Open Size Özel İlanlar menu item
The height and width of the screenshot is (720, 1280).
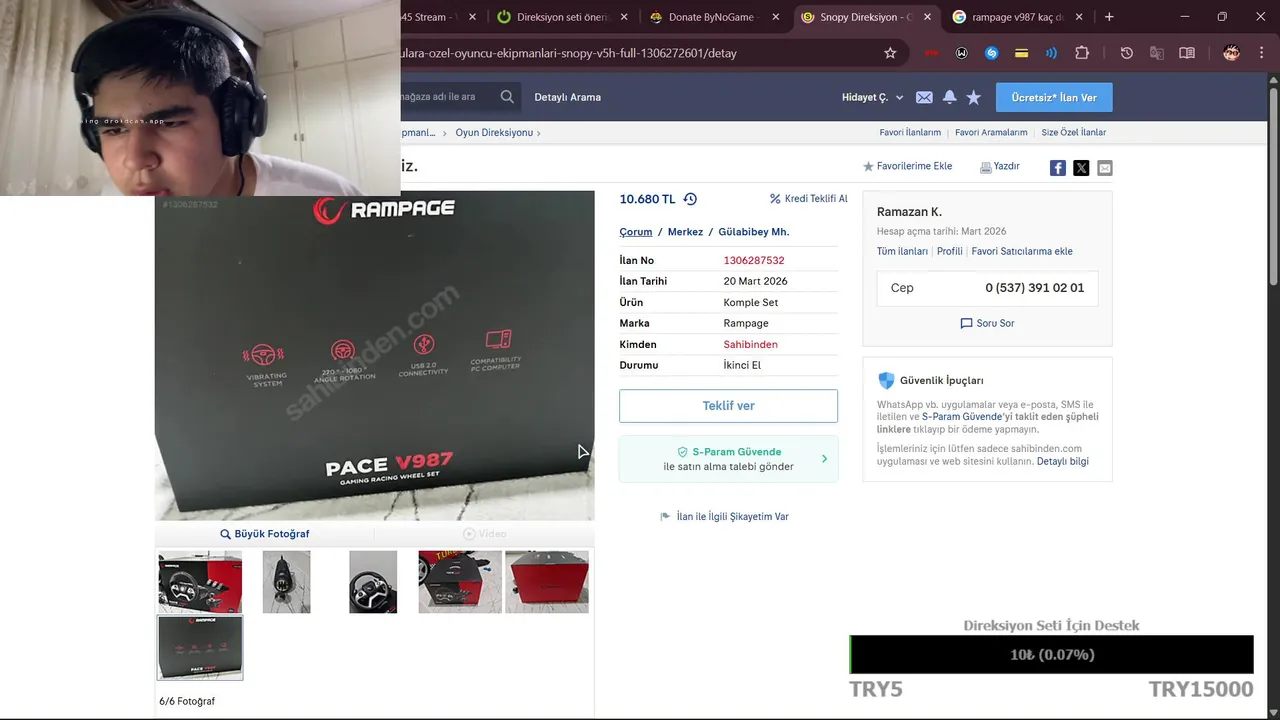point(1073,132)
